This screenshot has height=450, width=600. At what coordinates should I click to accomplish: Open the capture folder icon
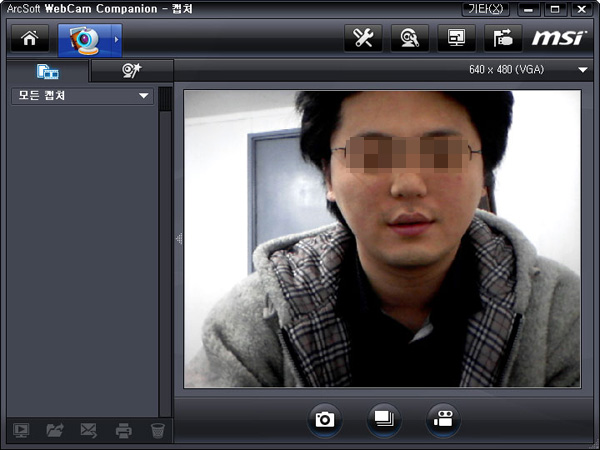(55, 430)
